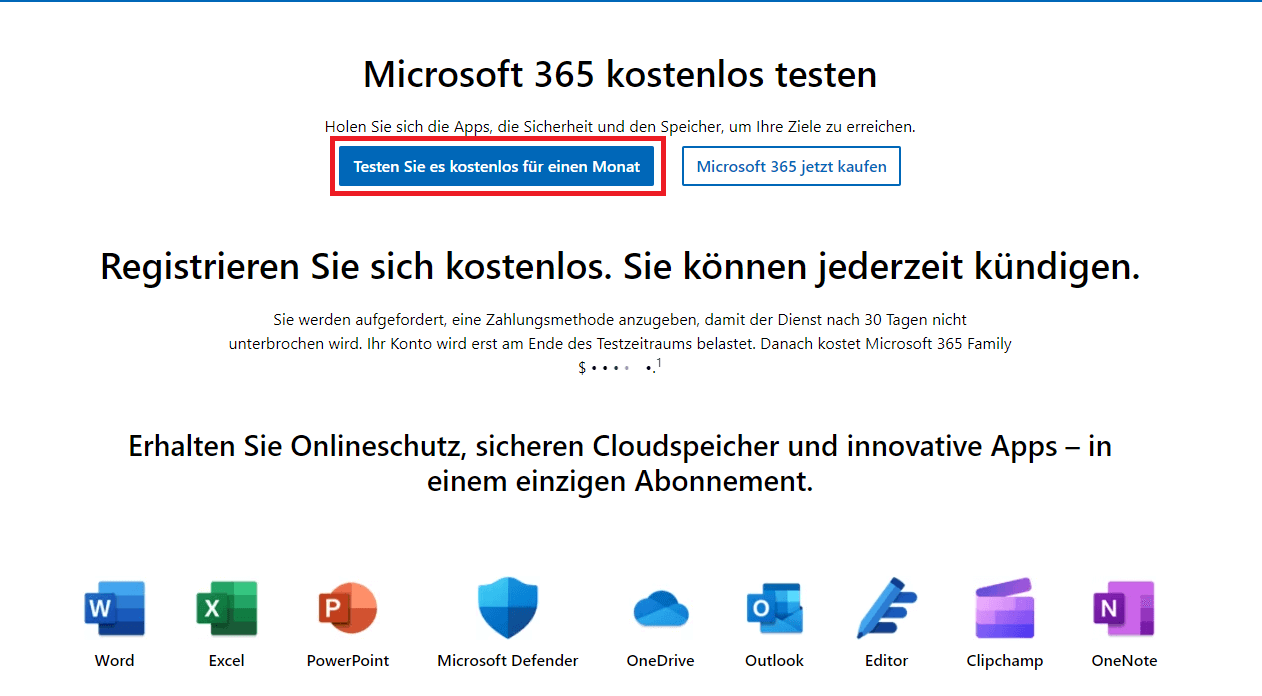
Task: Click heading 'Registrieren Sie sich kostenlos'
Action: coord(620,268)
